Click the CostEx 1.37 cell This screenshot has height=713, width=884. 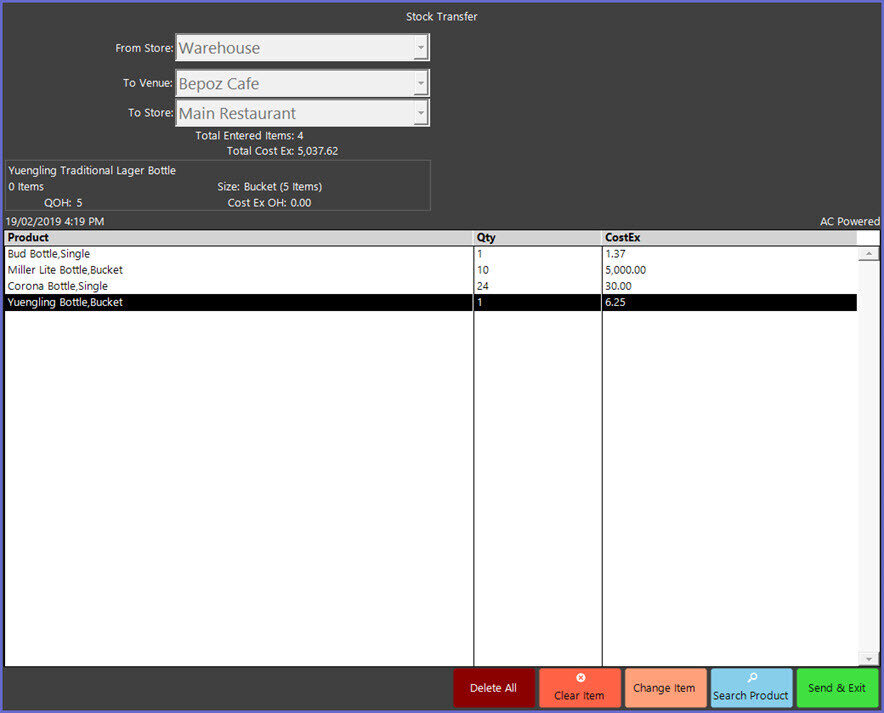point(730,254)
